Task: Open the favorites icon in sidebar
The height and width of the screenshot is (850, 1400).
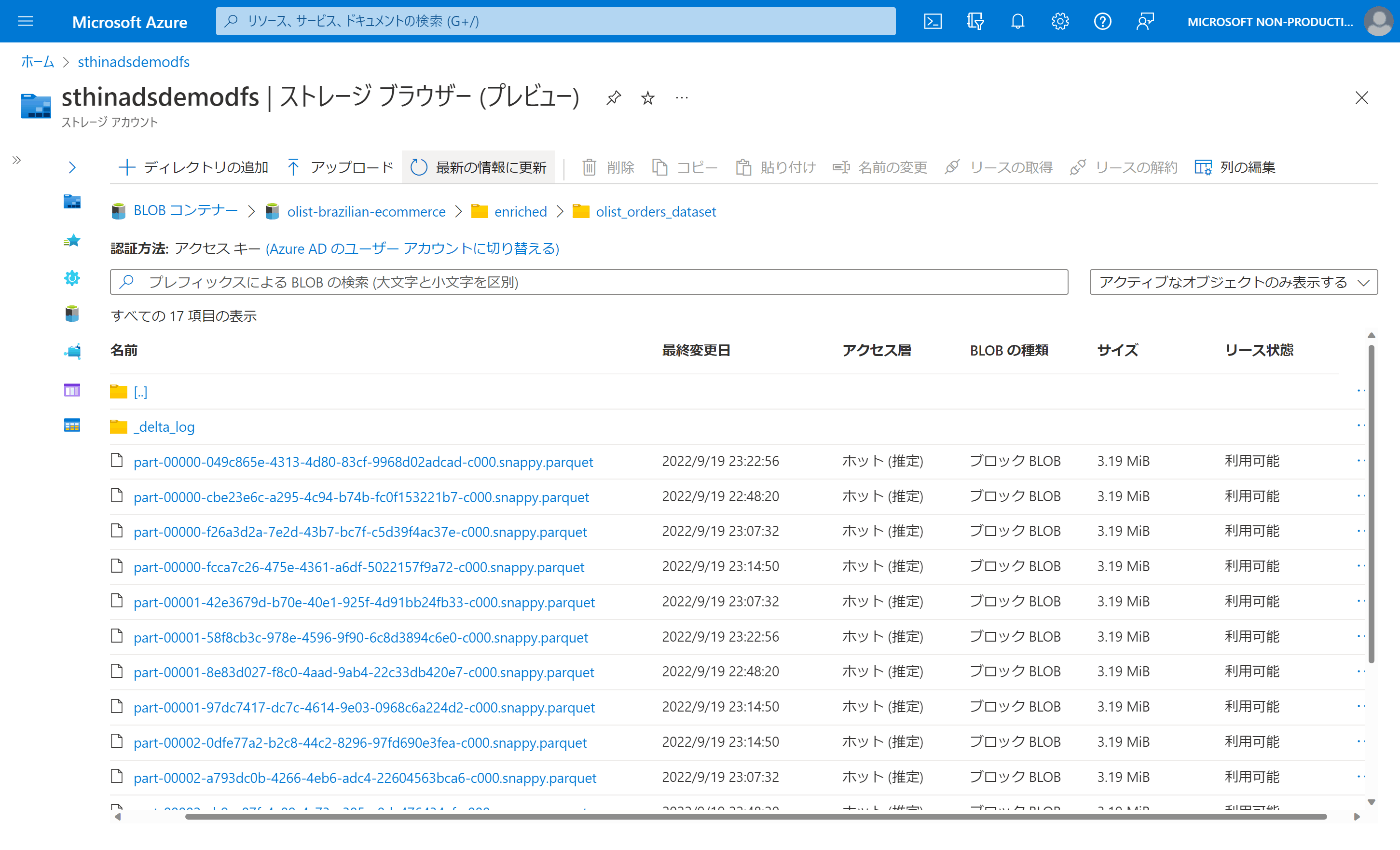Action: tap(72, 240)
